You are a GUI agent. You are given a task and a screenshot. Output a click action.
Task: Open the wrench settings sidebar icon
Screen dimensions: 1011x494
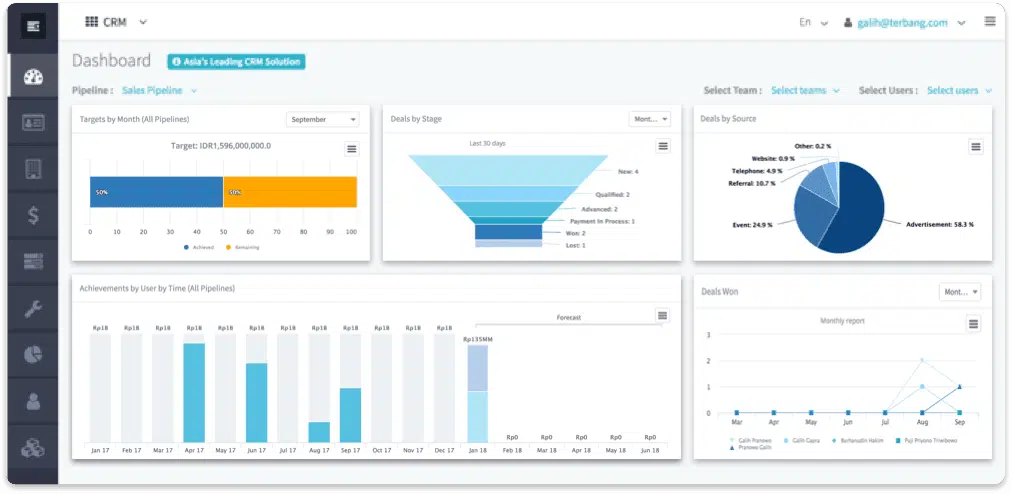(33, 308)
